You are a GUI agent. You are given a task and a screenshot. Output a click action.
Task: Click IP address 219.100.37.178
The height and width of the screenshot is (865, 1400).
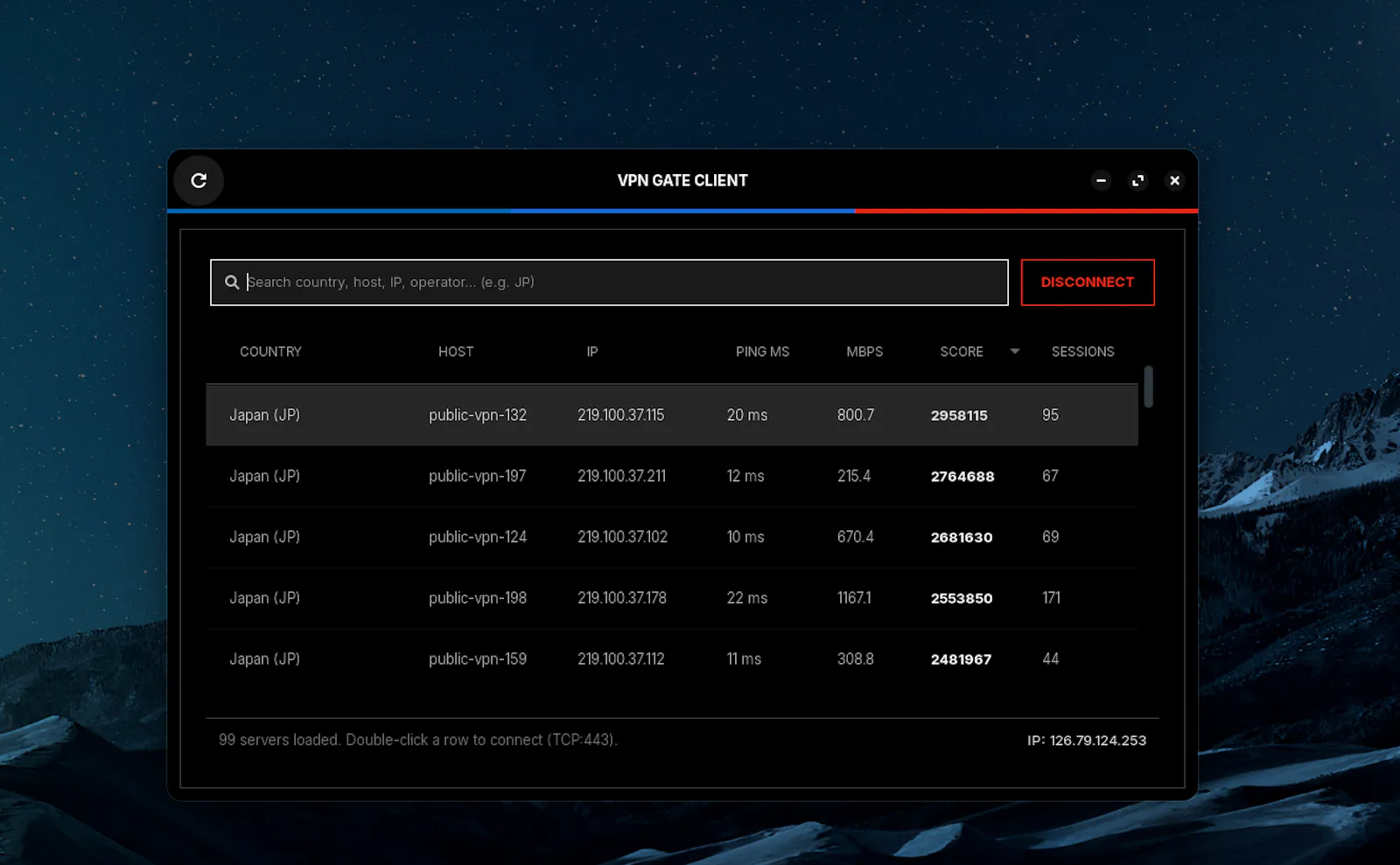(622, 598)
